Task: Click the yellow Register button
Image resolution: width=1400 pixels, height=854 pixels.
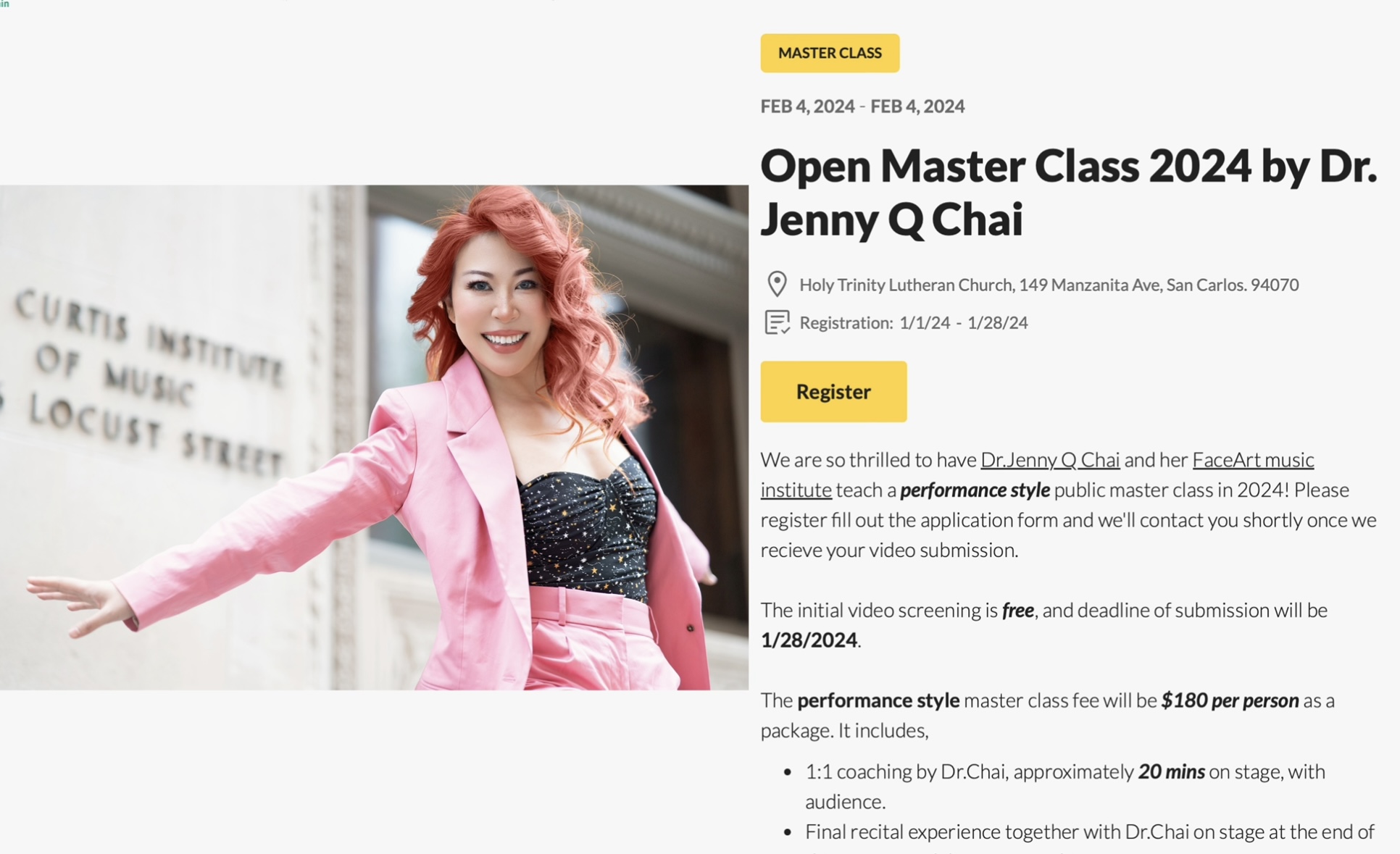Action: point(833,391)
